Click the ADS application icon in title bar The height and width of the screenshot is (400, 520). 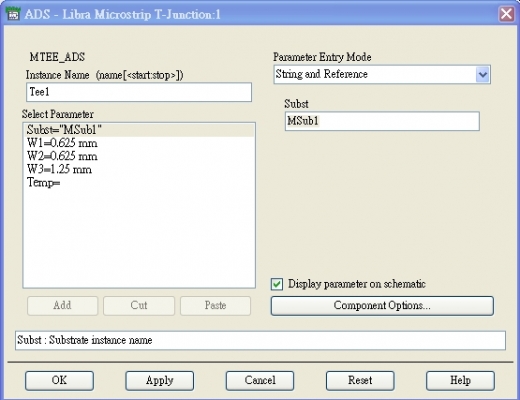13,14
